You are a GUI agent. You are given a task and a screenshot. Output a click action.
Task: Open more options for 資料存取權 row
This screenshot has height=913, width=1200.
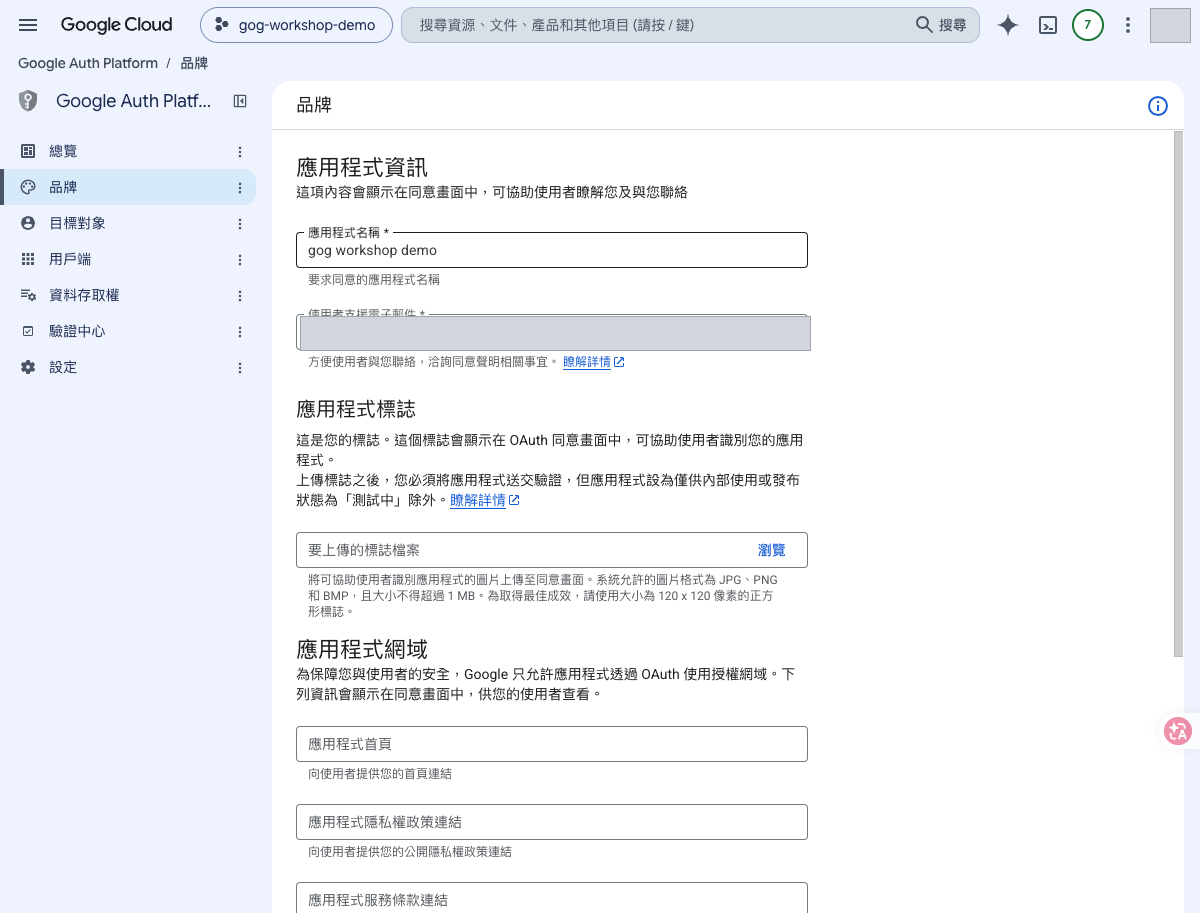click(240, 295)
